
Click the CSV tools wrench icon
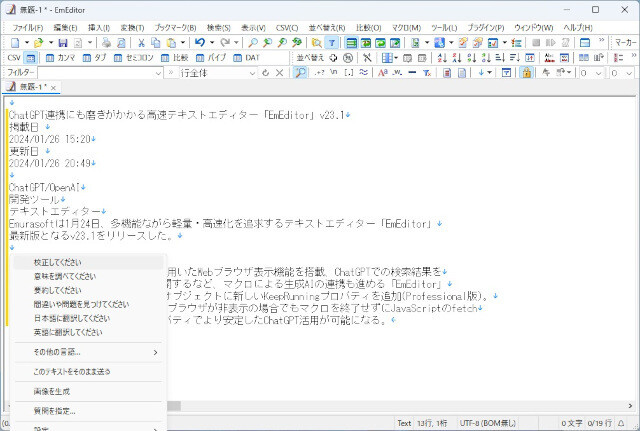point(367,58)
